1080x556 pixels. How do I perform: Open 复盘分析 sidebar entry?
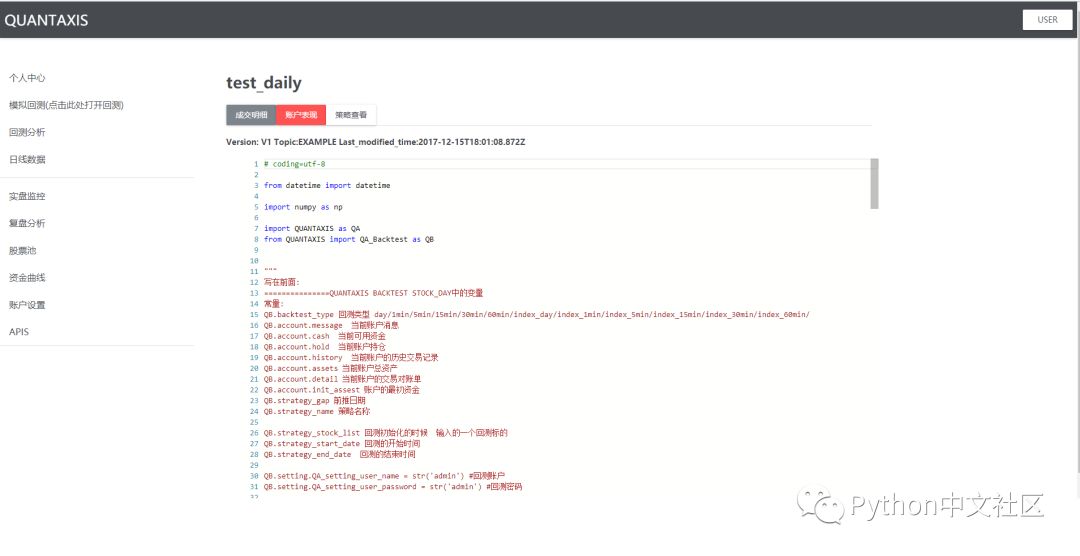(x=27, y=223)
